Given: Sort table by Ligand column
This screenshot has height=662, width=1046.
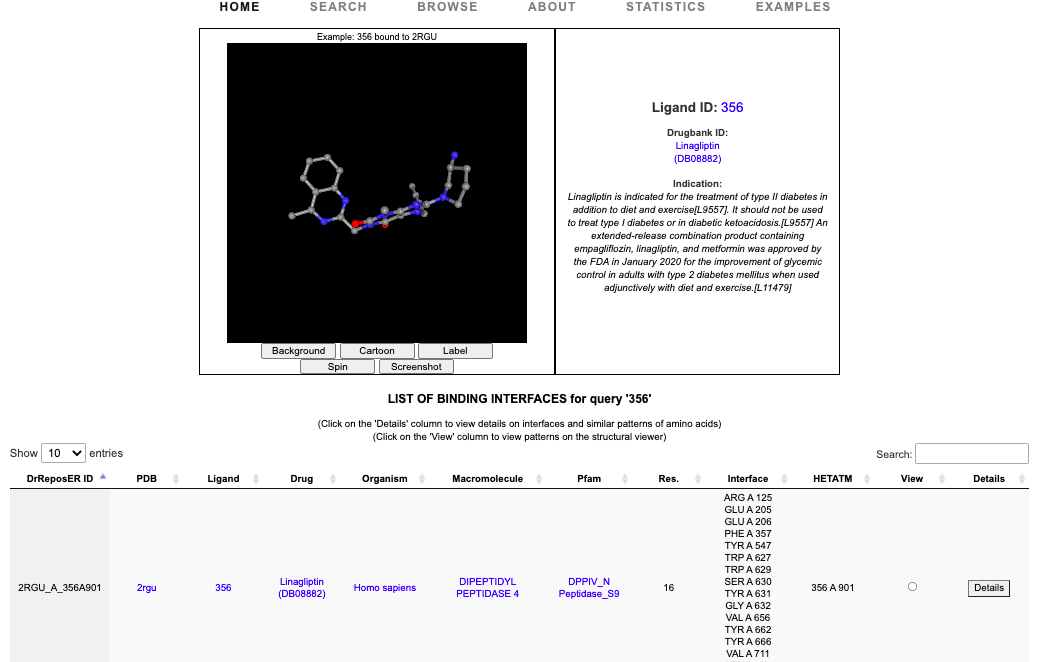Looking at the screenshot, I should (x=223, y=478).
